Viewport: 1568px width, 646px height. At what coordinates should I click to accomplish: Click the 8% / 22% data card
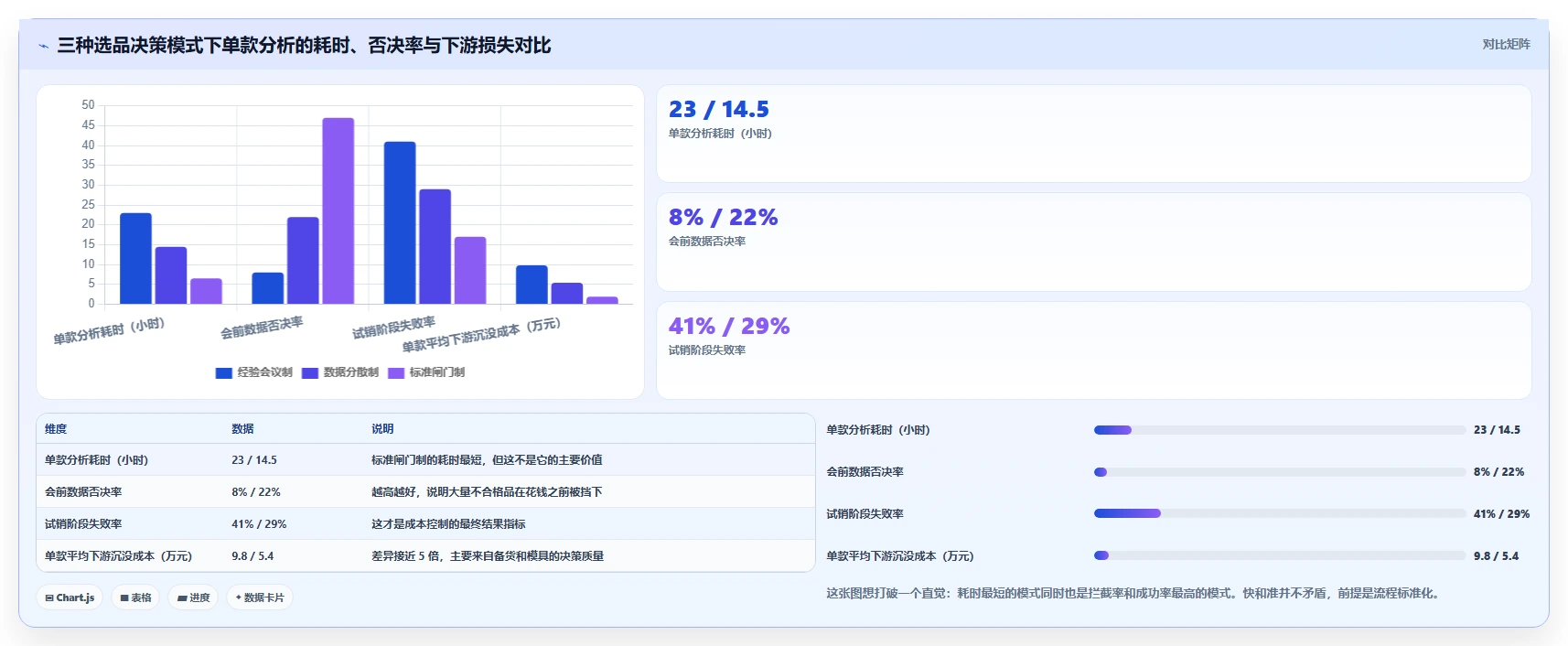point(1094,242)
